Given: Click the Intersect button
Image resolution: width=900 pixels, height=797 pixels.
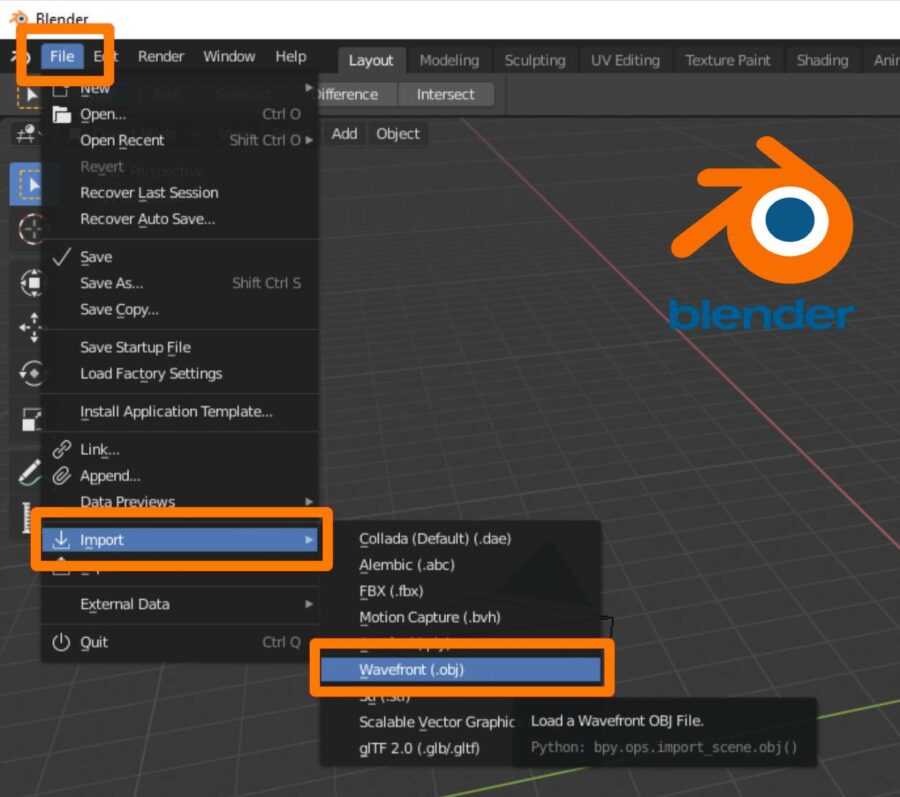Looking at the screenshot, I should pos(446,94).
